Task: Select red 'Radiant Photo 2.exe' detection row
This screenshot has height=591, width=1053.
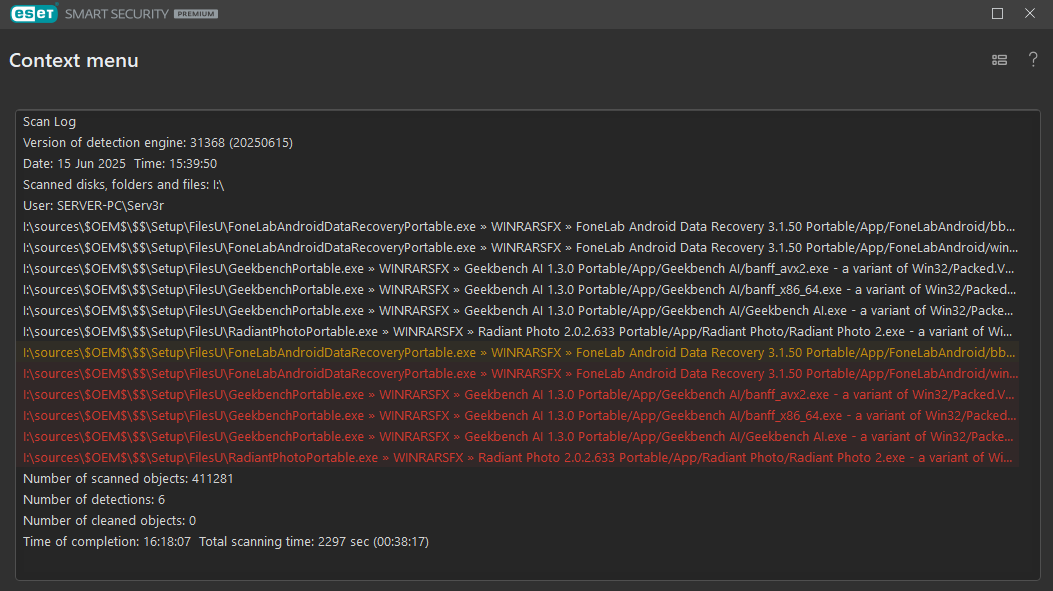Action: (518, 457)
